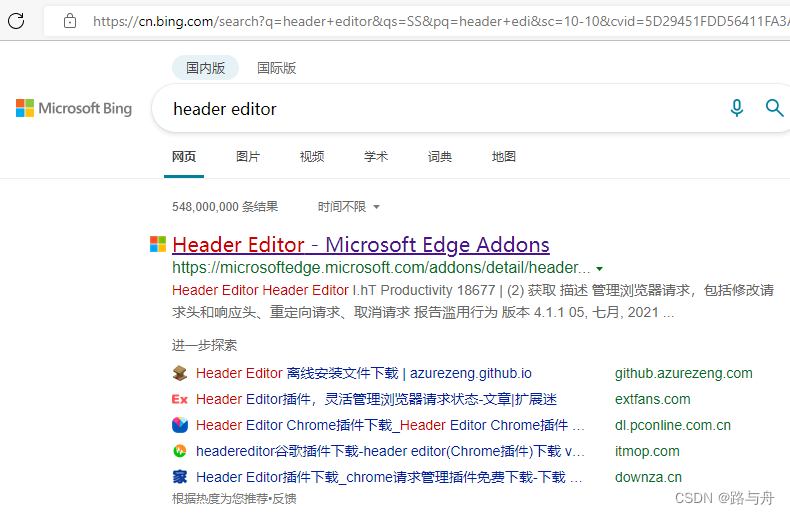790x514 pixels.
Task: Open the 时间不限 date filter dropdown
Action: point(348,207)
